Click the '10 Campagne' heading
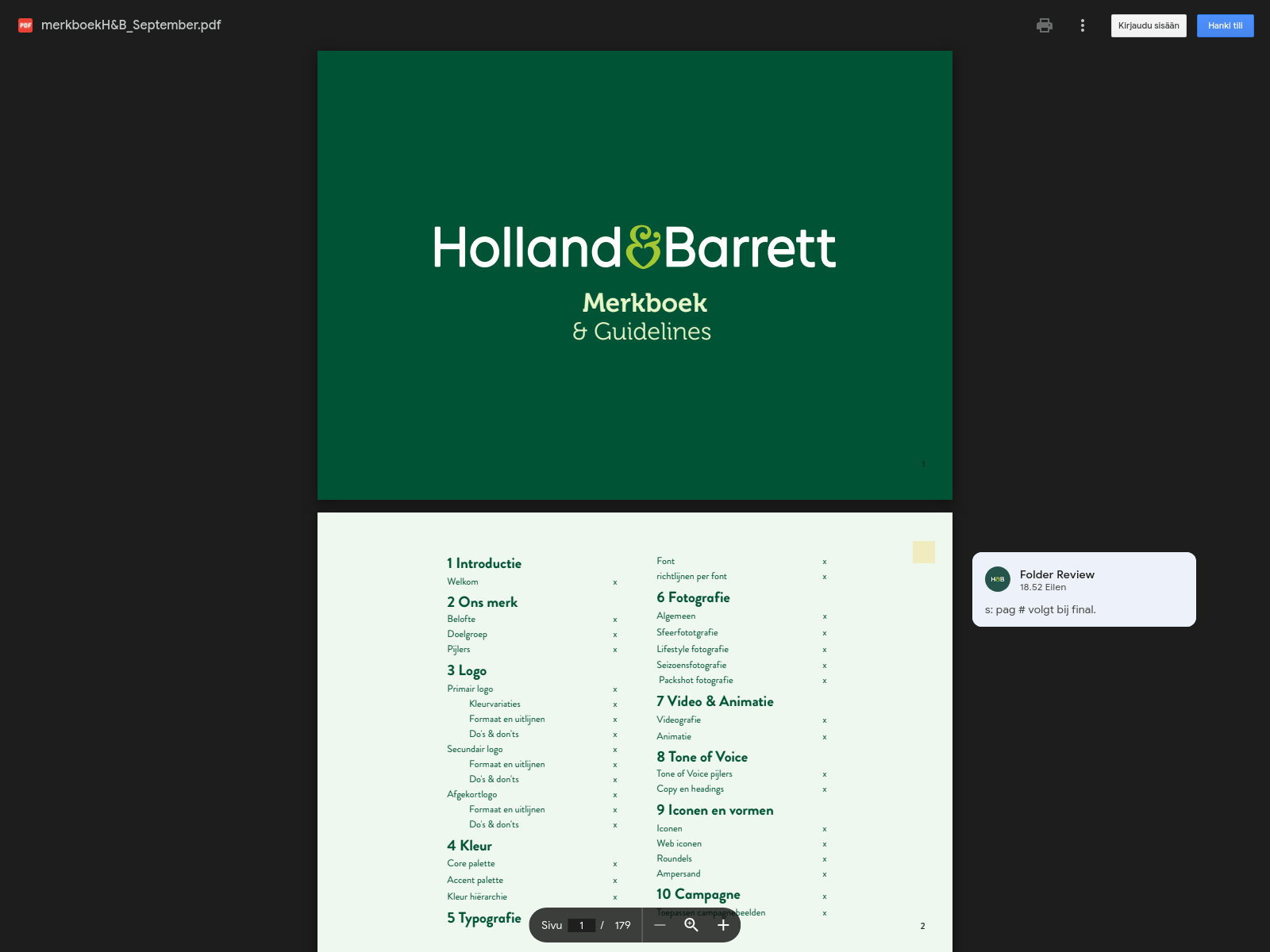1270x952 pixels. click(698, 895)
